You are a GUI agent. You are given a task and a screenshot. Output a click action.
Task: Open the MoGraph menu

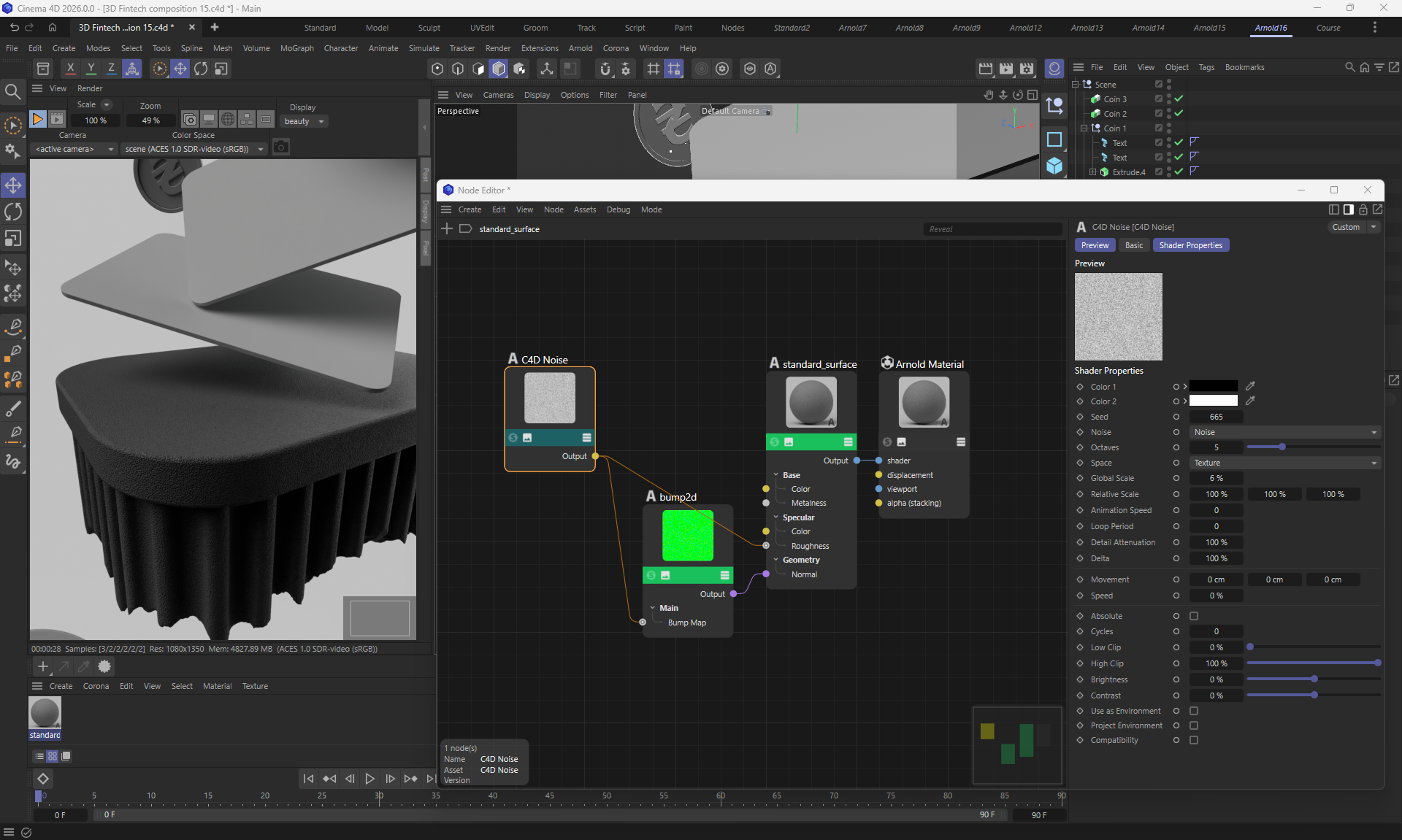click(x=296, y=48)
